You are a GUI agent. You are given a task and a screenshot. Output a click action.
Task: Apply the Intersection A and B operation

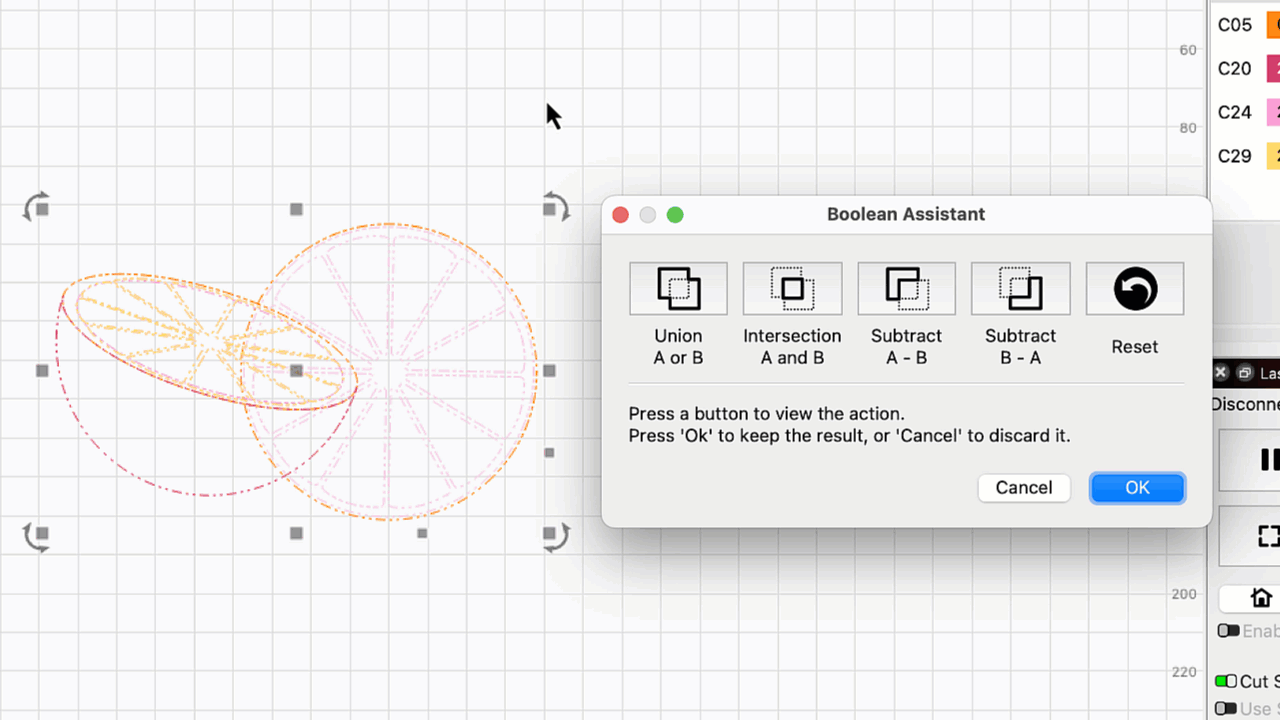point(792,289)
